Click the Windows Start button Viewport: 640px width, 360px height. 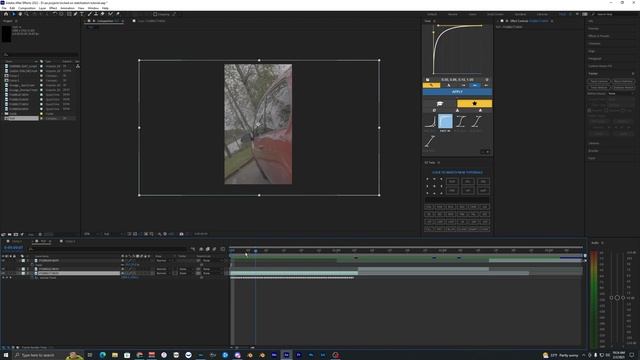pos(6,355)
